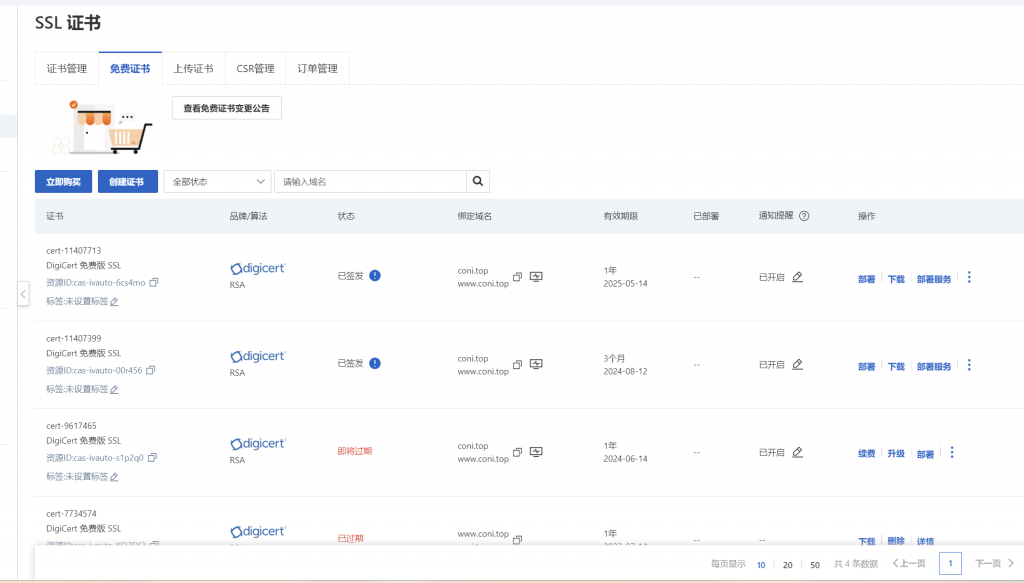The height and width of the screenshot is (583, 1024).
Task: Open the 上传证书 tab
Action: (193, 69)
